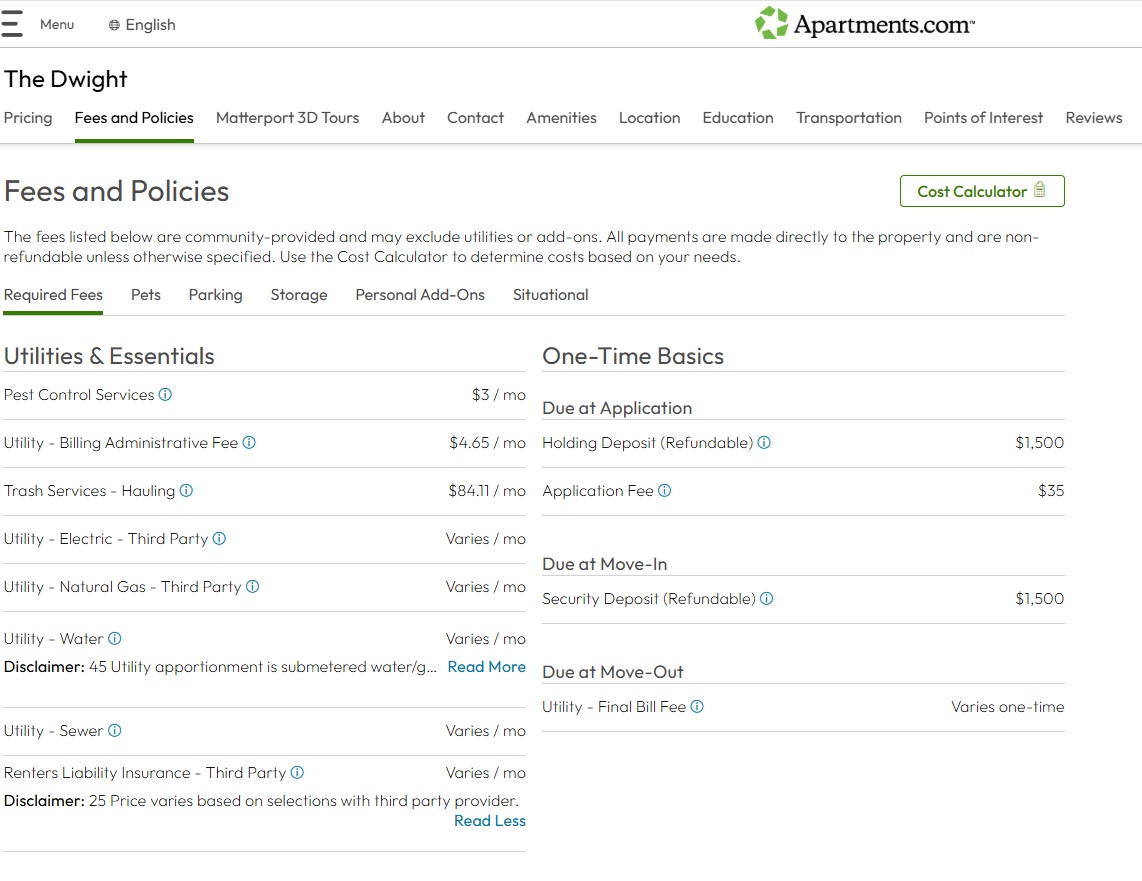Open the Cost Calculator
The width and height of the screenshot is (1142, 881).
tap(981, 191)
